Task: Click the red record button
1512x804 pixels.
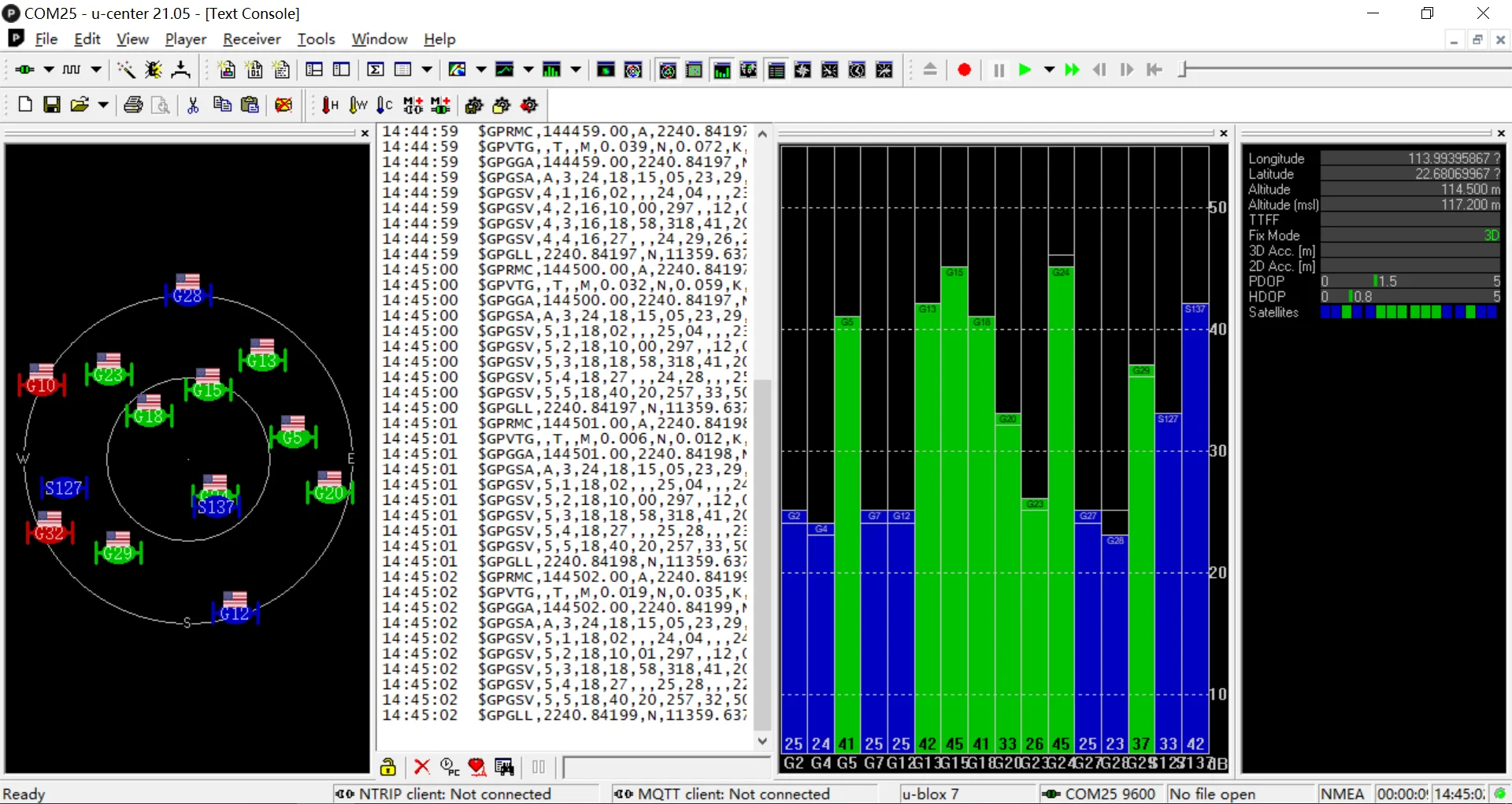Action: [964, 70]
